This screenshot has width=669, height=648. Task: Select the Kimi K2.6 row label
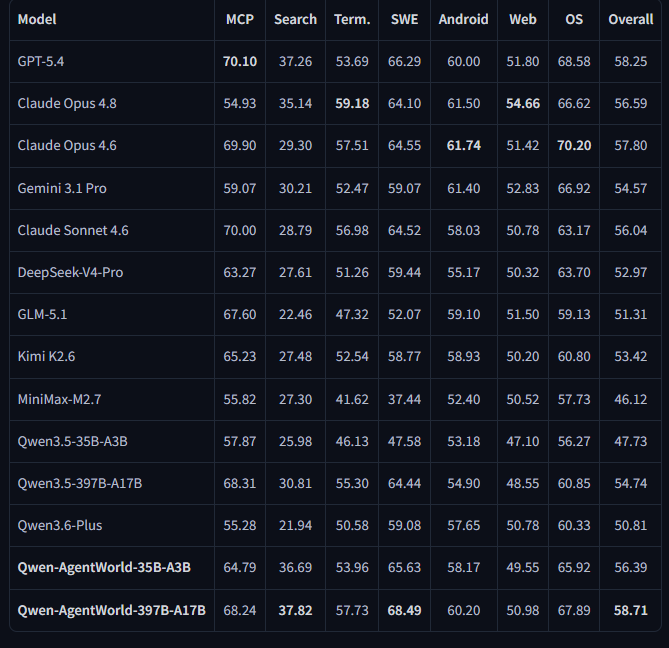[46, 356]
